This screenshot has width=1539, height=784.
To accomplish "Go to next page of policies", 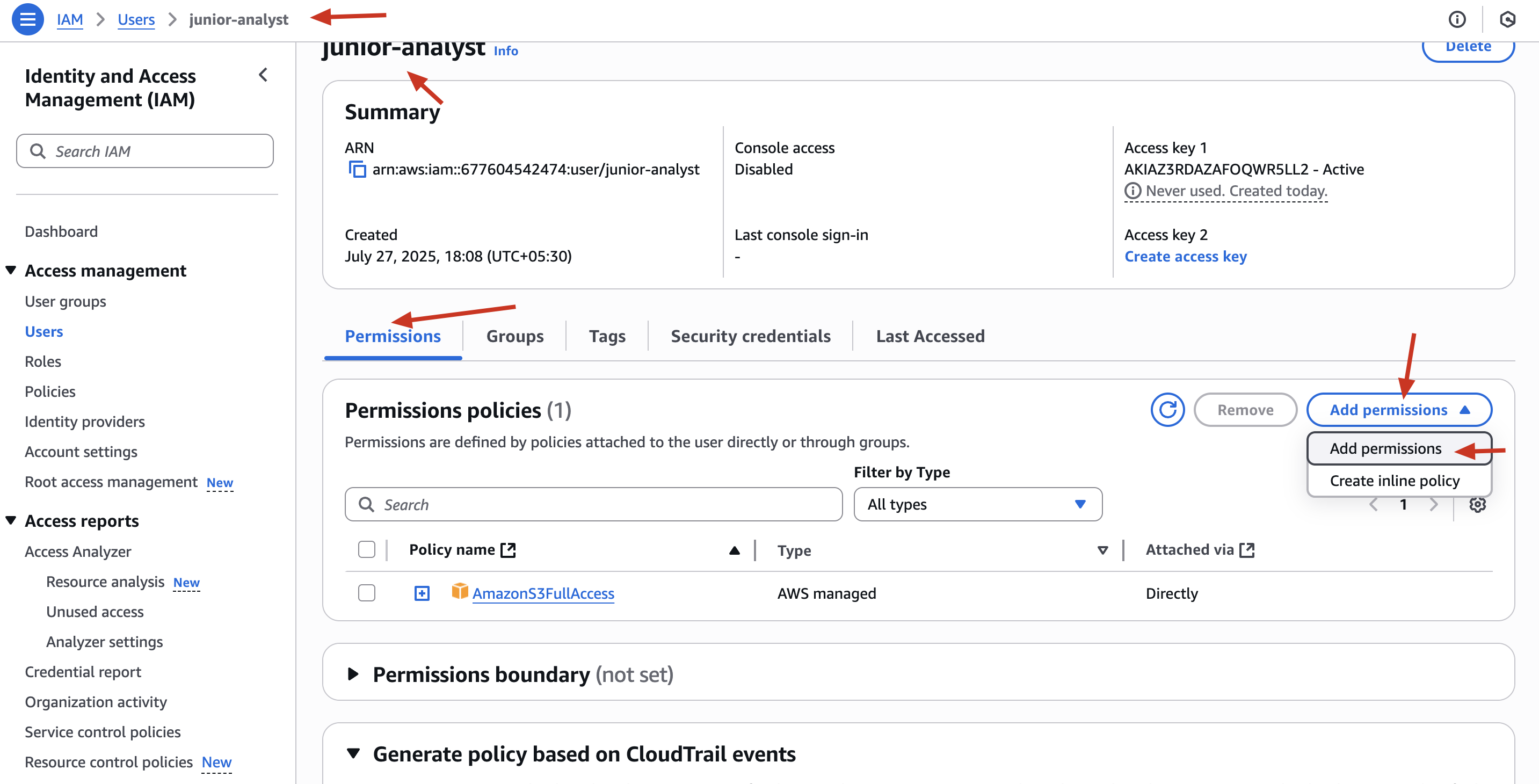I will point(1433,505).
